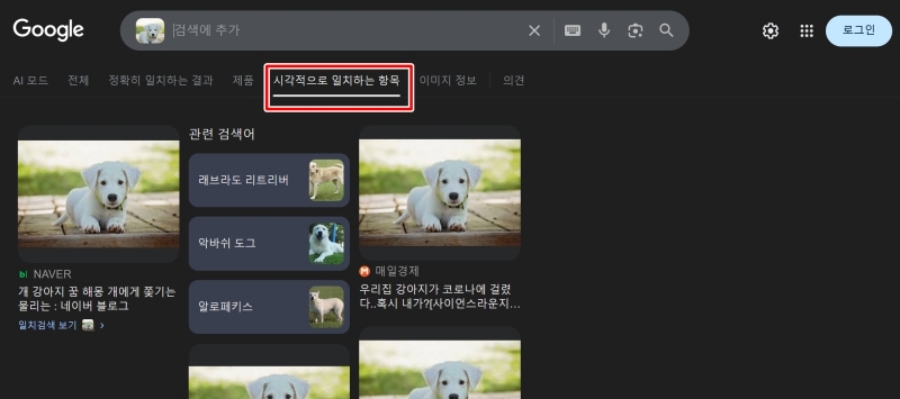Image resolution: width=900 pixels, height=399 pixels.
Task: Open the 이미지 정보 tab
Action: coord(448,80)
